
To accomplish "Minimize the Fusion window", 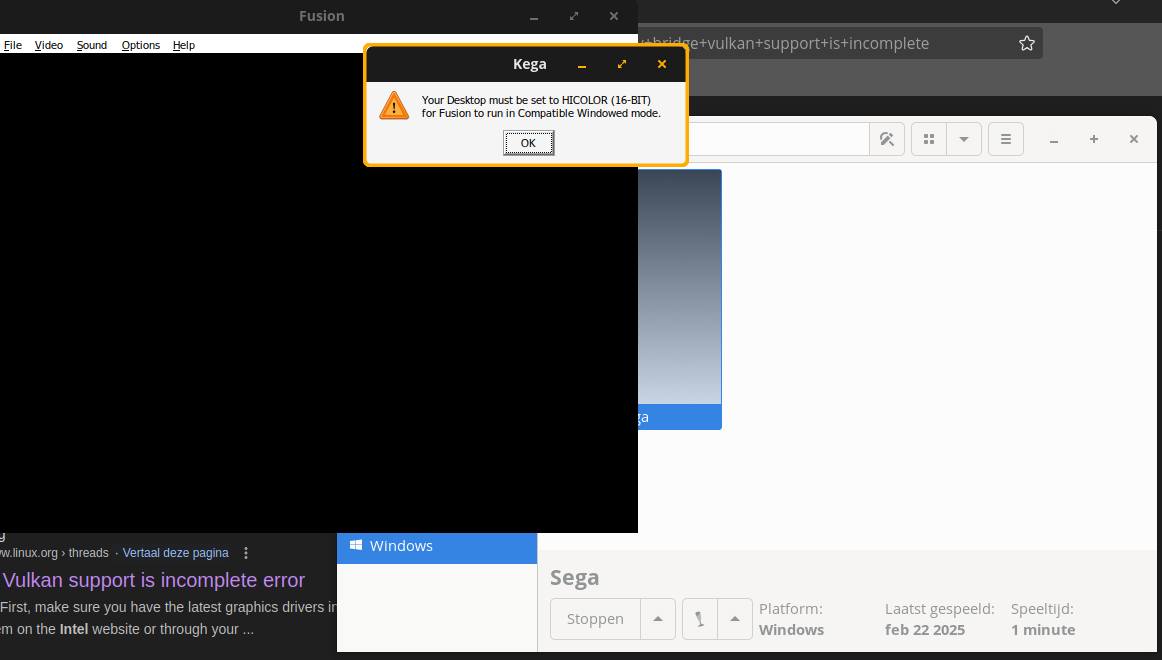I will point(534,16).
